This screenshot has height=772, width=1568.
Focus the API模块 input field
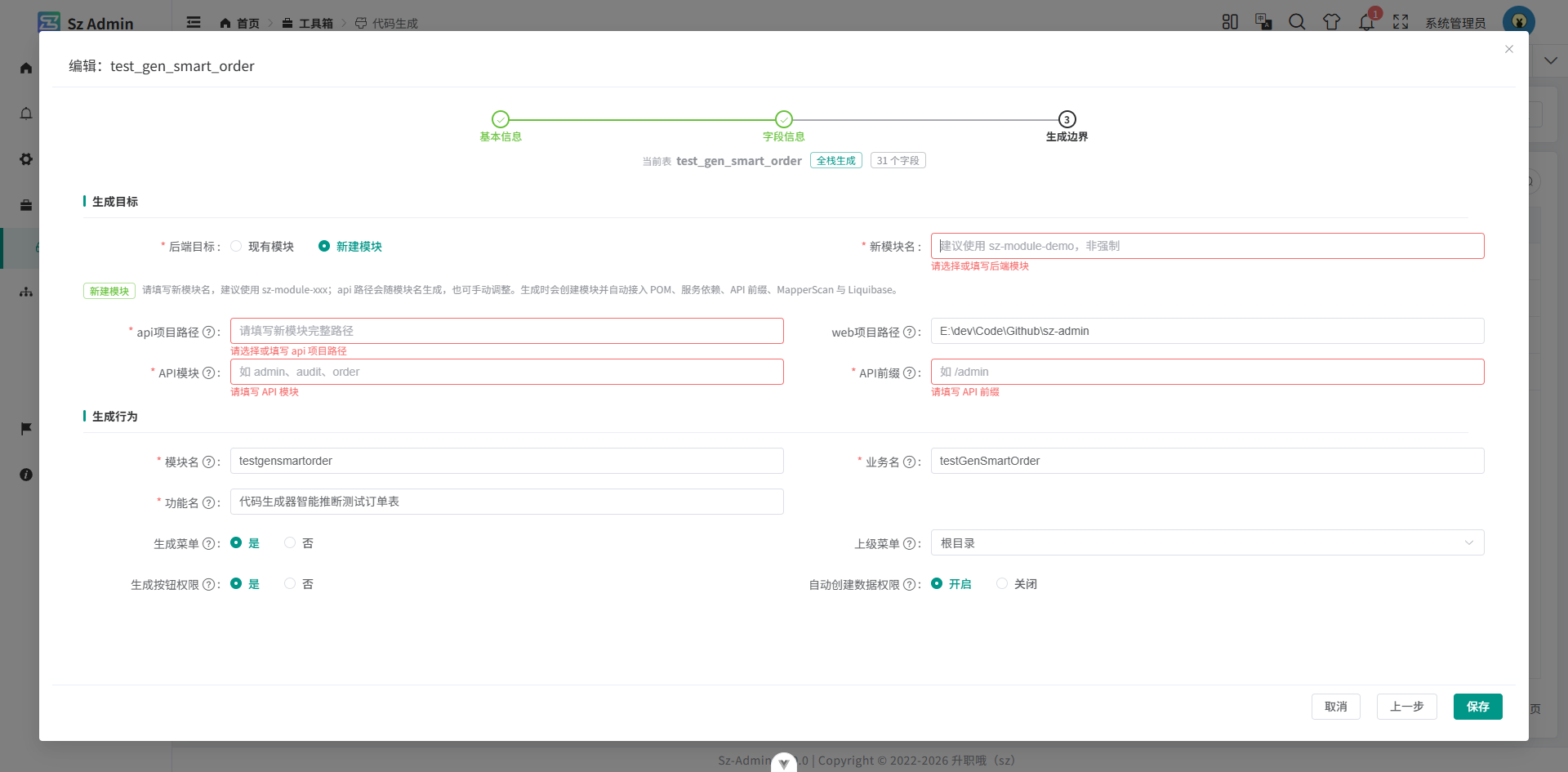tap(506, 372)
